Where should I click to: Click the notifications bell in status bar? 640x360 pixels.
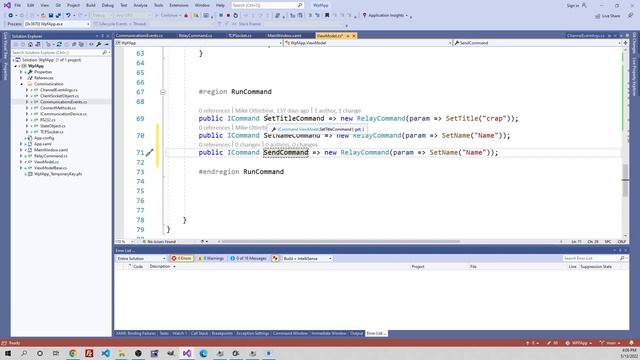coord(631,343)
